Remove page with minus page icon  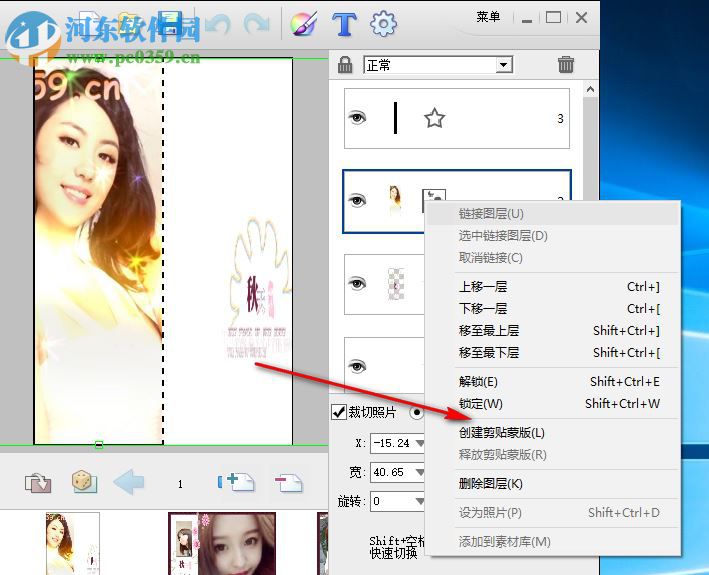point(288,482)
